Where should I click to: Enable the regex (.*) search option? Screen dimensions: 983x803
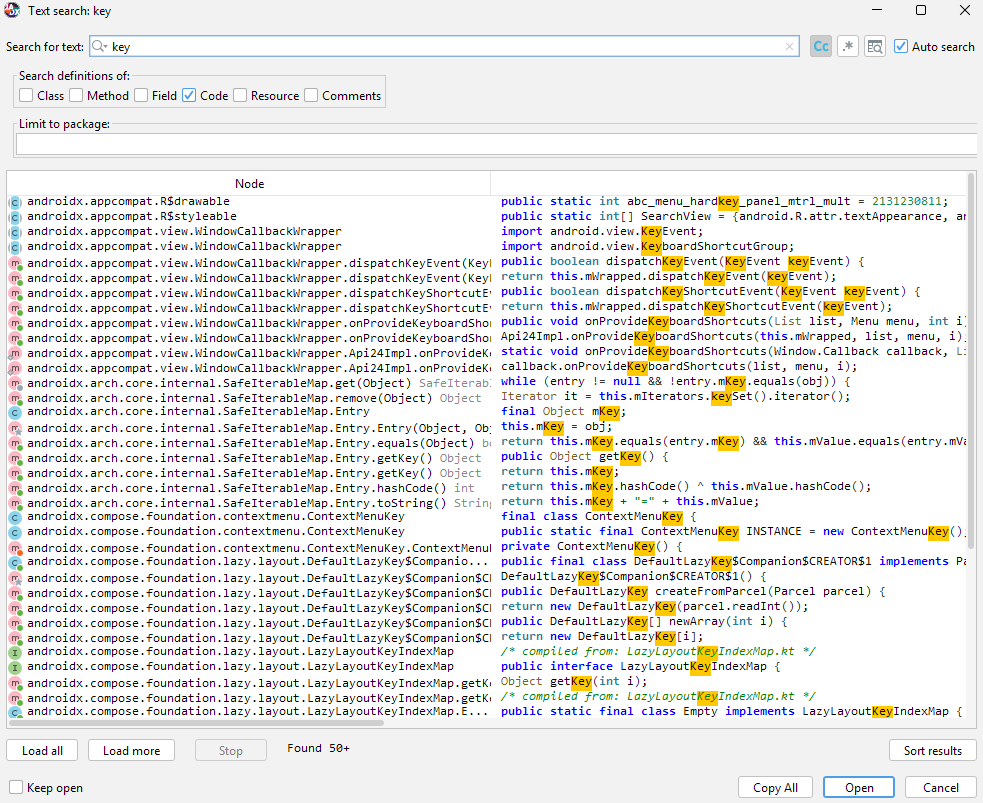(848, 46)
